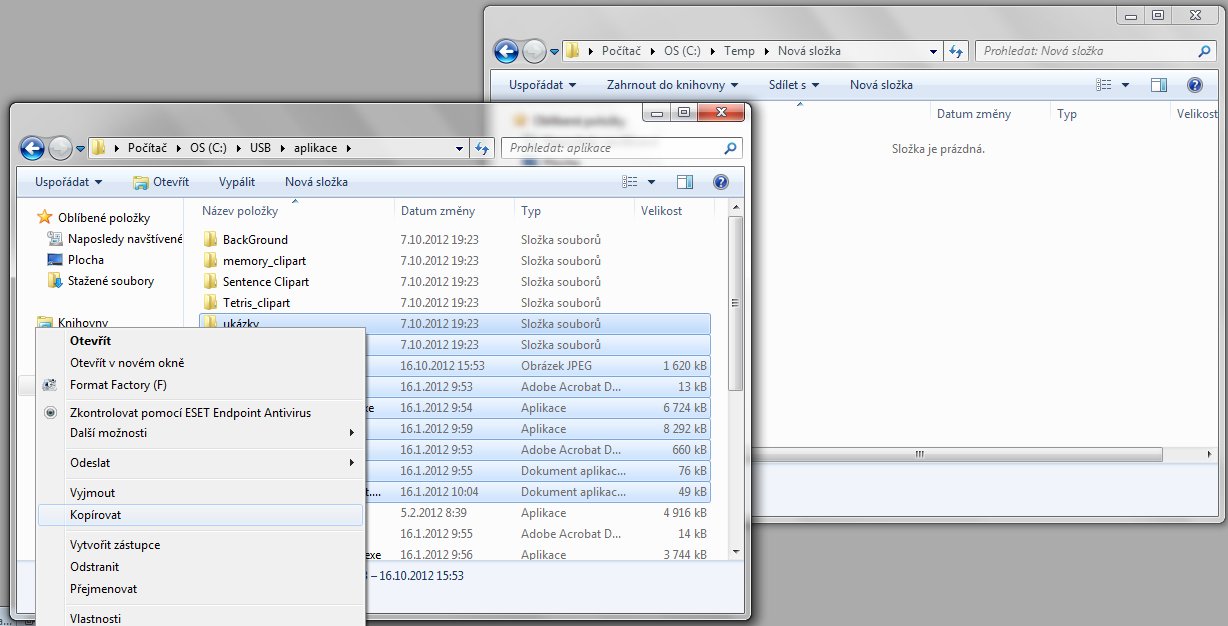
Task: Expand the Uspořádat dropdown in aplikace window
Action: click(69, 182)
